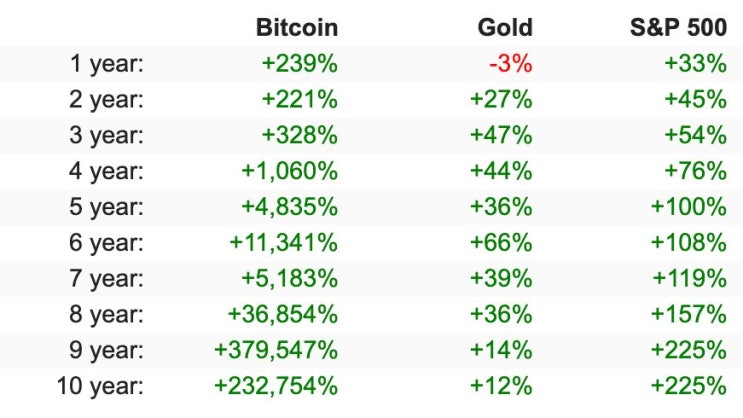Click Gold's +66% six-year return
The height and width of the screenshot is (418, 743).
(x=501, y=243)
